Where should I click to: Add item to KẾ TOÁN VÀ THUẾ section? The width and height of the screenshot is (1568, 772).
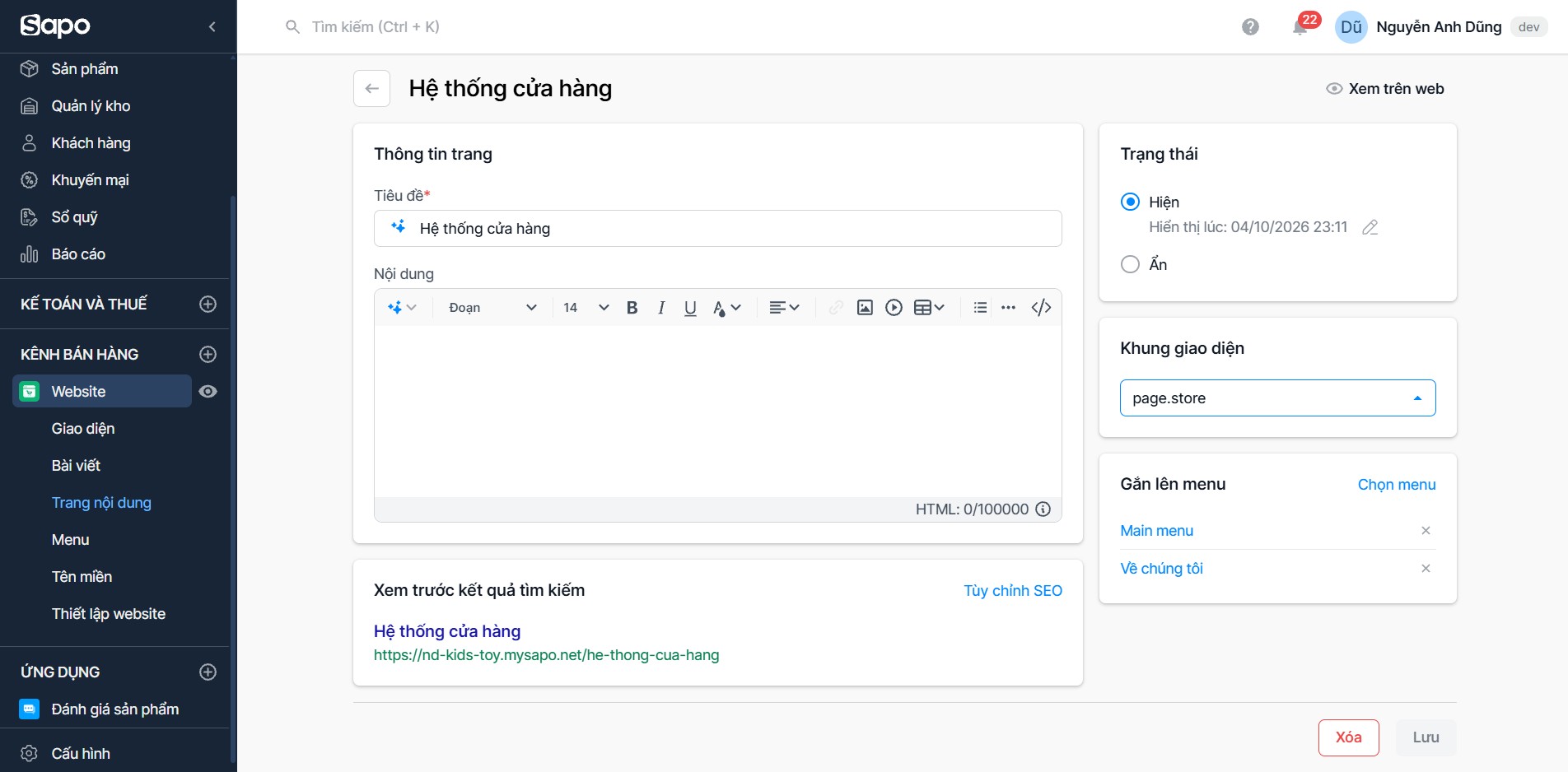pos(208,304)
